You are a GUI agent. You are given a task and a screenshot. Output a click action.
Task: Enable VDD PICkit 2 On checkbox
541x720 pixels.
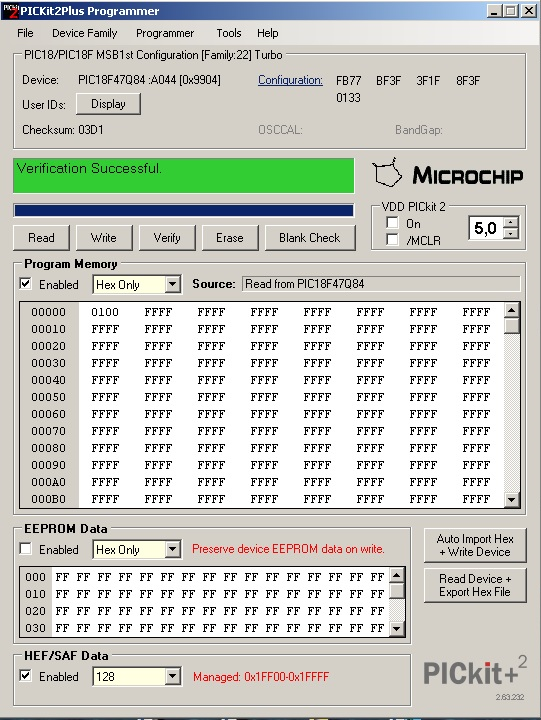click(392, 223)
